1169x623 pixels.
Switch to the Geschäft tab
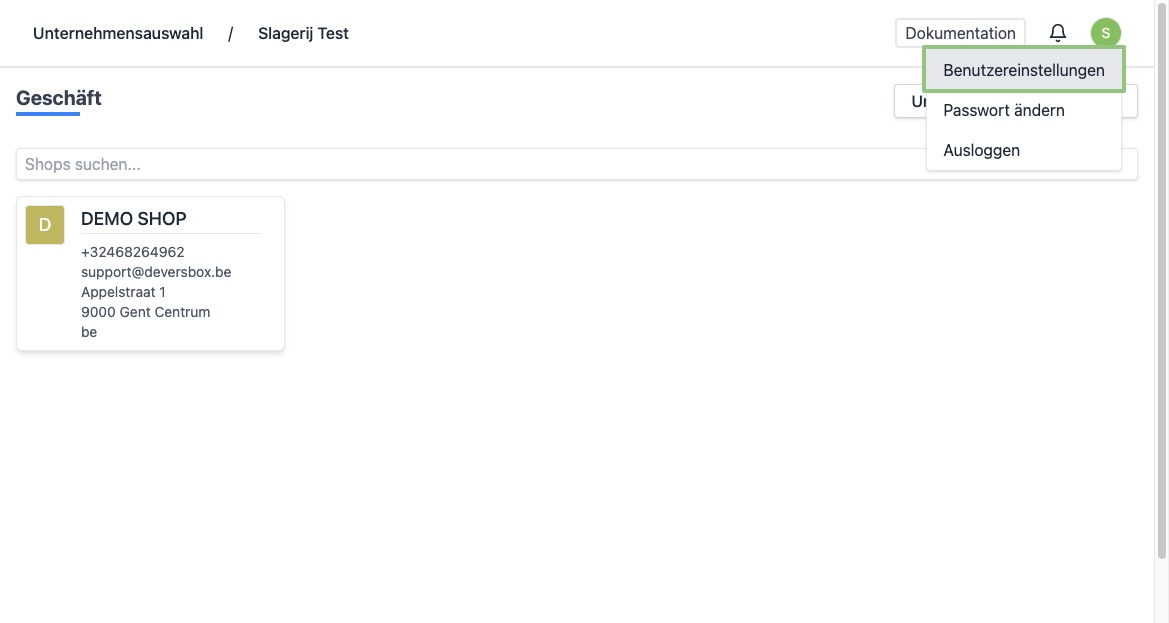pos(59,98)
